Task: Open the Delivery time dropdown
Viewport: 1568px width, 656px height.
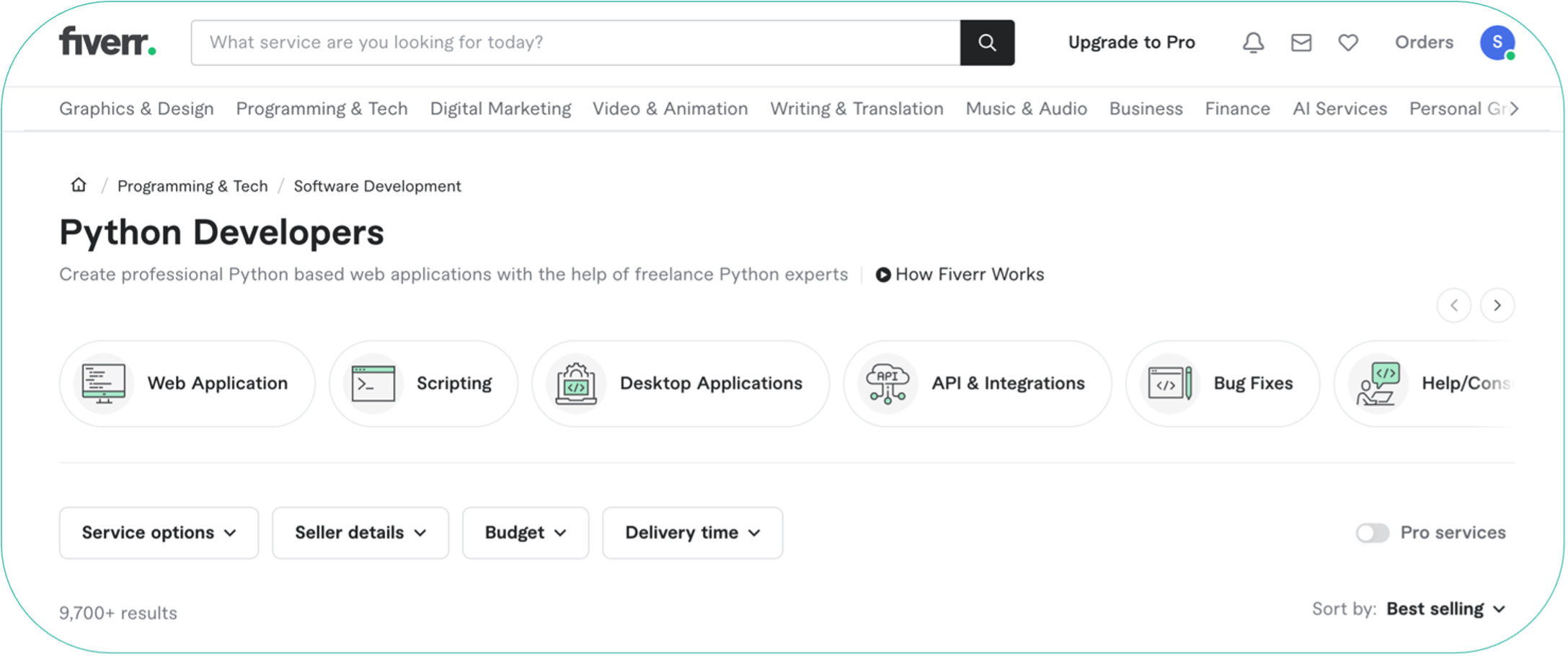Action: coord(692,533)
